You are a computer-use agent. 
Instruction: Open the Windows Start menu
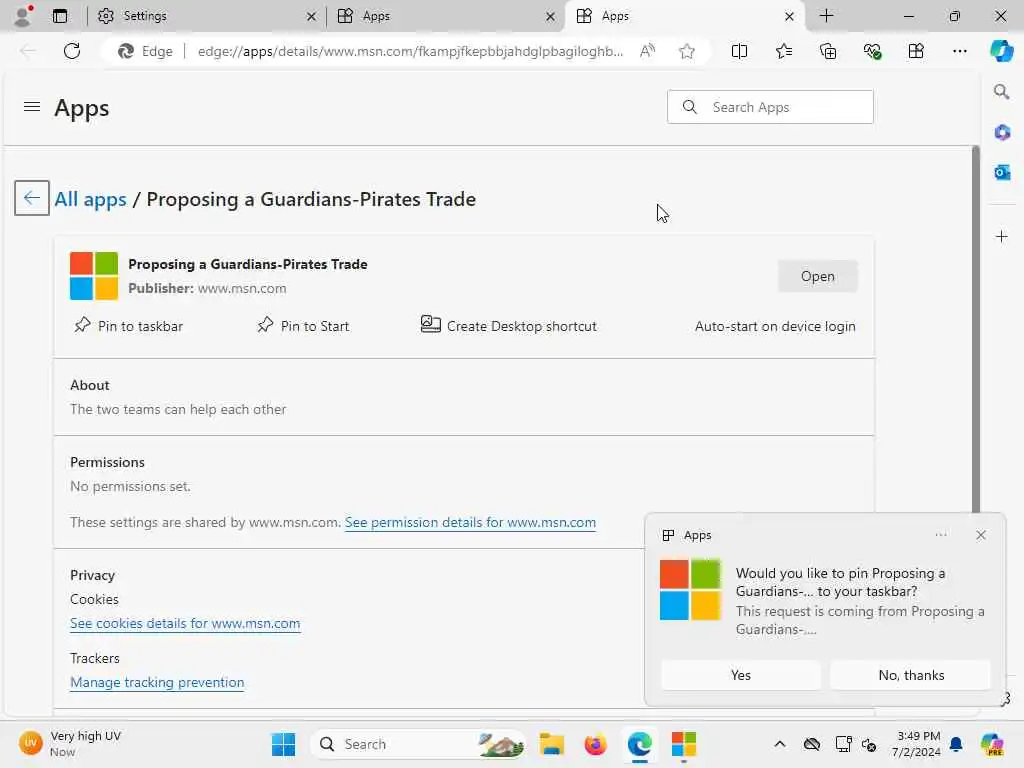tap(283, 744)
